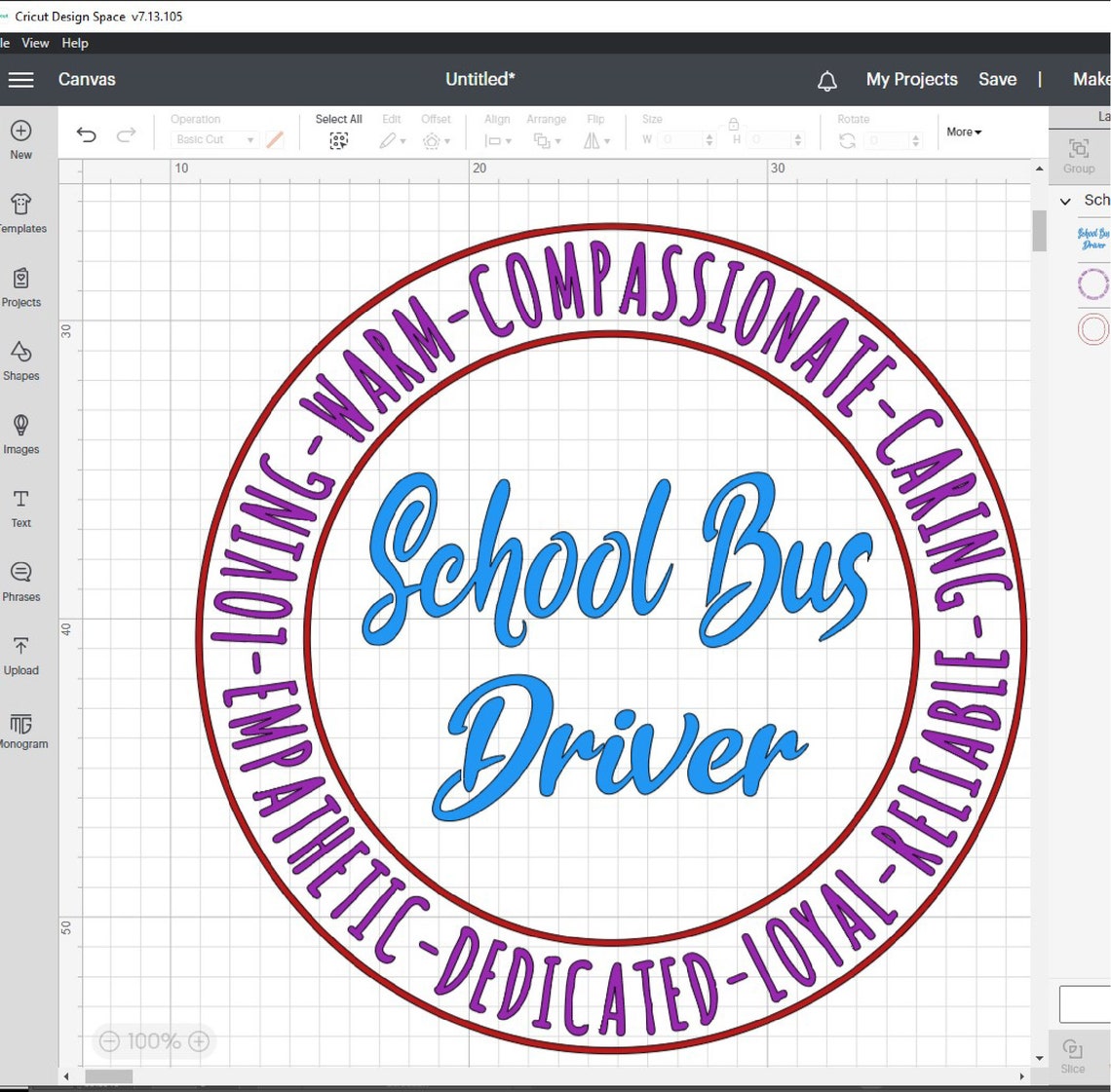Open the Basic Cut operation dropdown

pos(212,139)
